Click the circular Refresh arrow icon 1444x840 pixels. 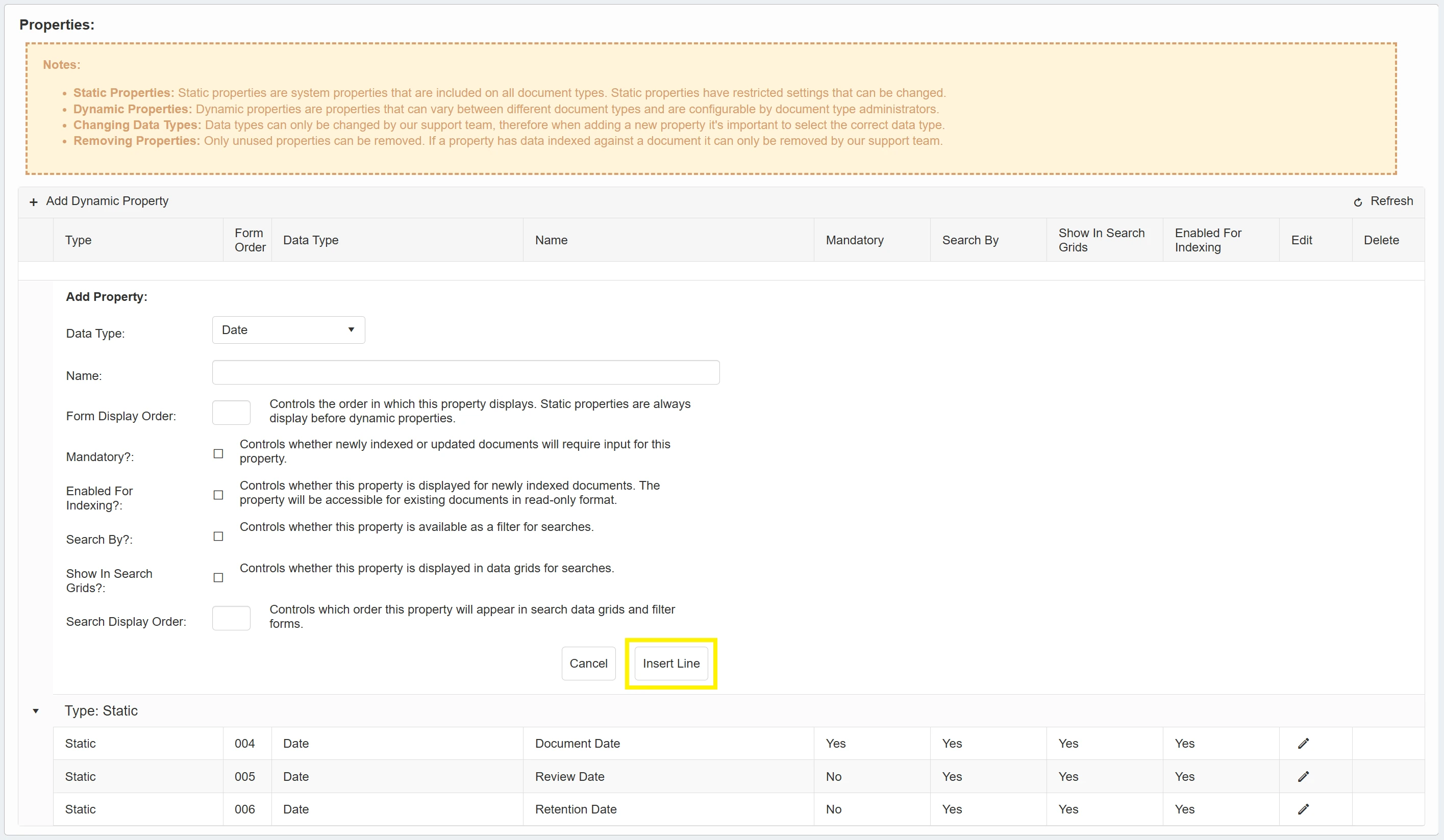[1358, 201]
